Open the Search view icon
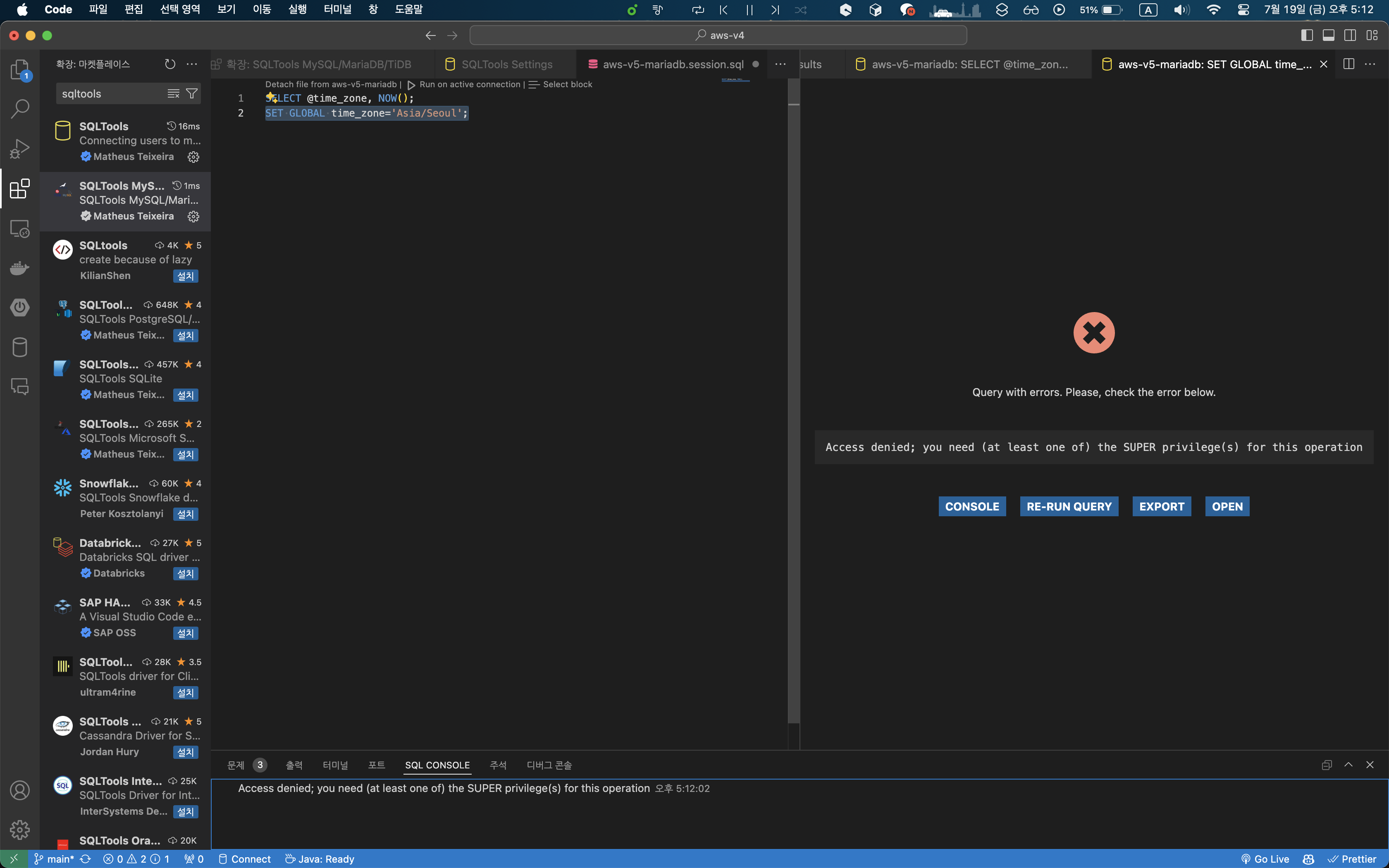The width and height of the screenshot is (1389, 868). point(19,108)
